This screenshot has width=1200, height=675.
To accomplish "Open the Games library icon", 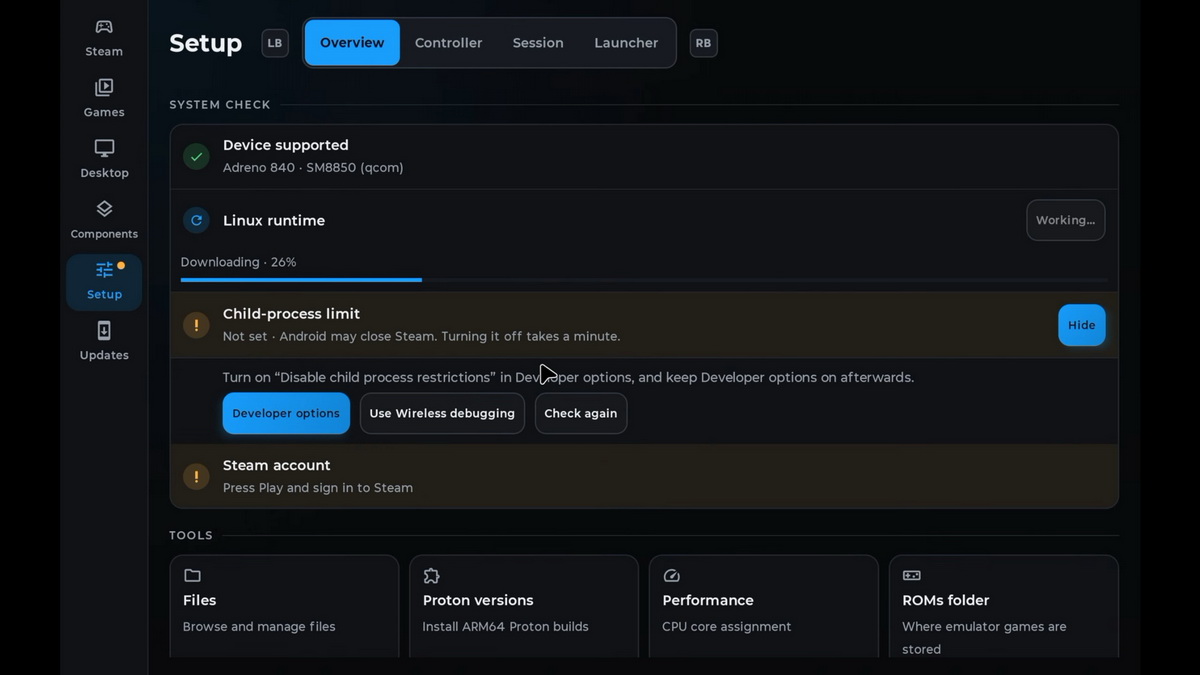I will 104,87.
